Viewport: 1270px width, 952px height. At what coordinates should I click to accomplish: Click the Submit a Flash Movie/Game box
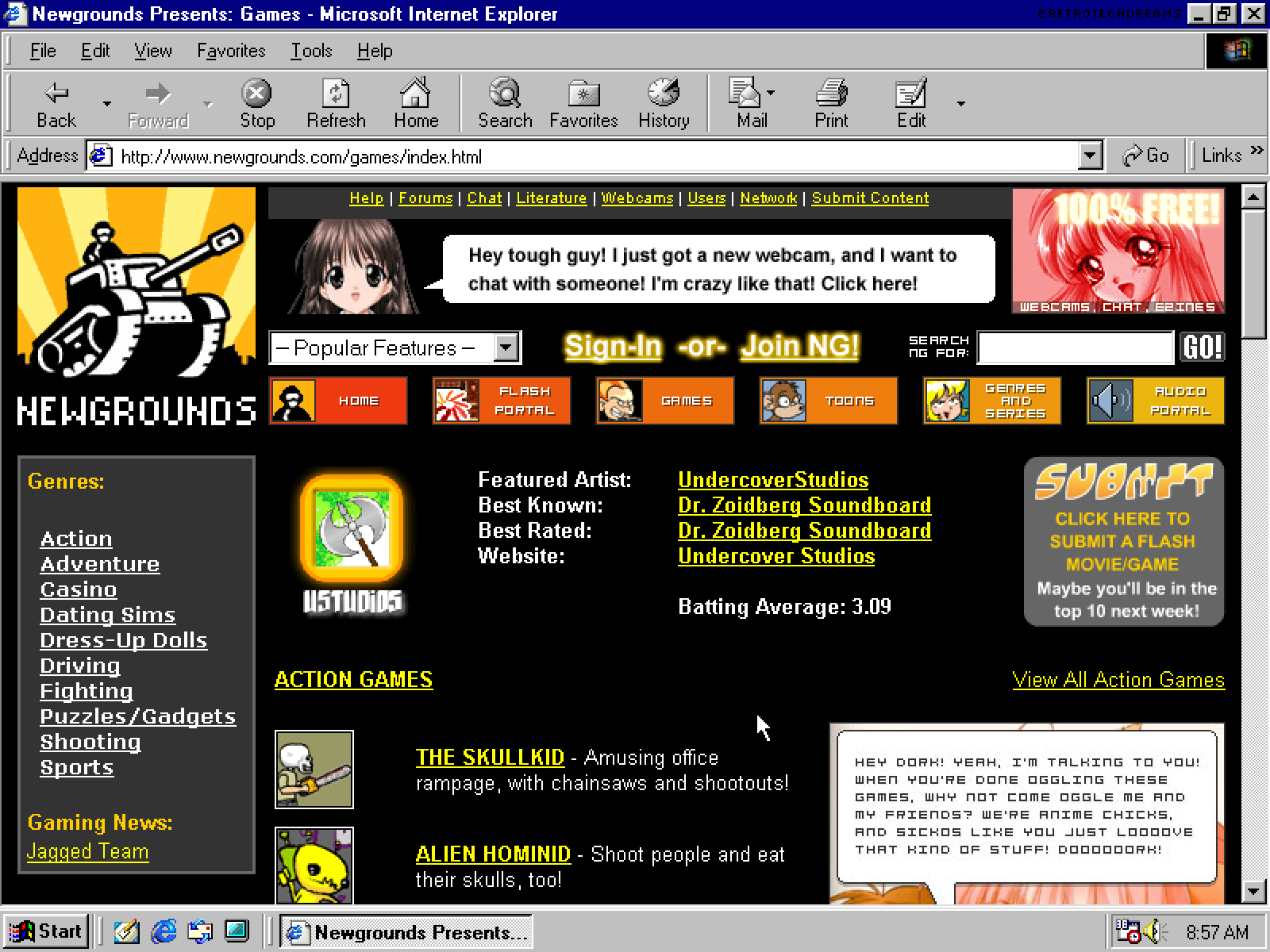click(x=1124, y=542)
